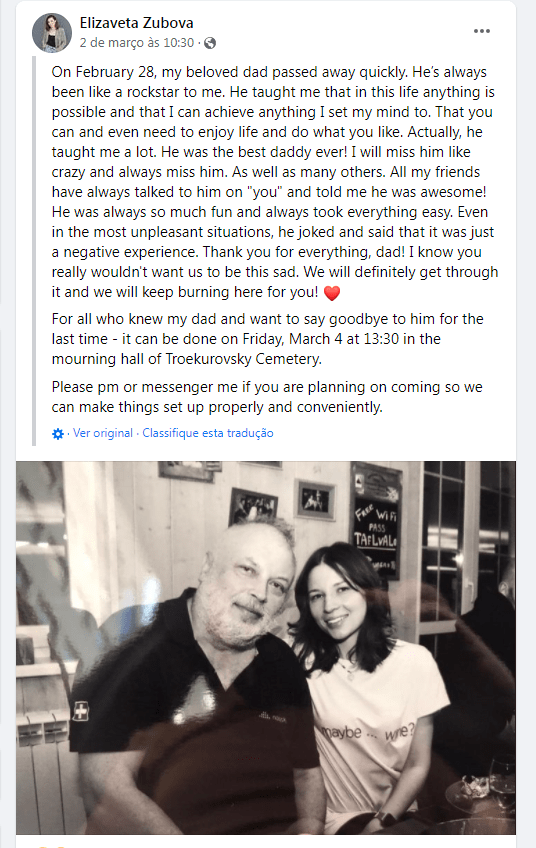Viewport: 536px width, 848px height.
Task: Open Elizaveta Zubova's profile from her name
Action: point(136,23)
